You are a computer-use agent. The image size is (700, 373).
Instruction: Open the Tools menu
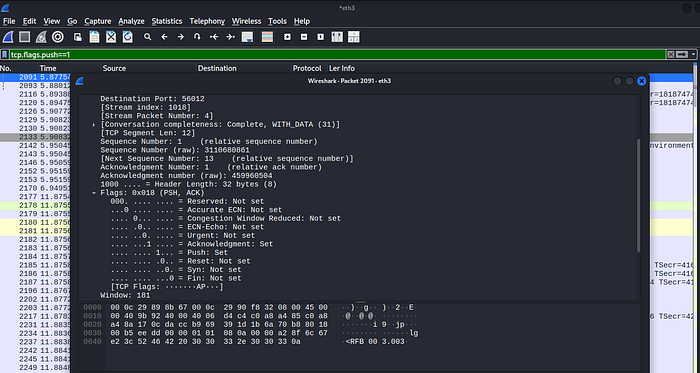point(277,21)
